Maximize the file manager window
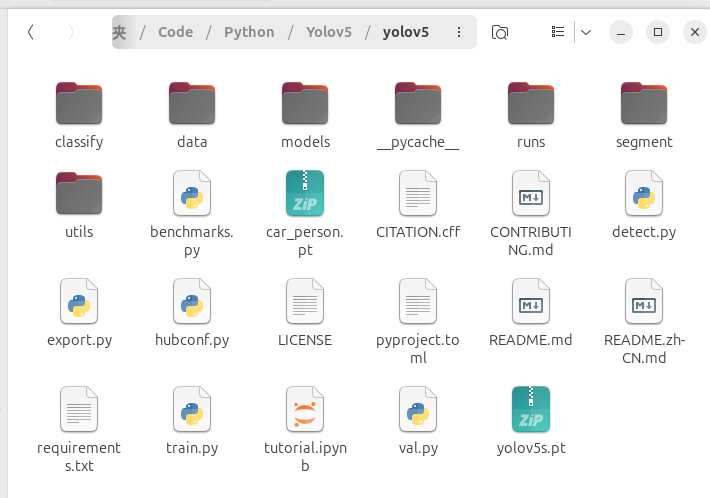Viewport: 710px width, 498px height. tap(658, 32)
